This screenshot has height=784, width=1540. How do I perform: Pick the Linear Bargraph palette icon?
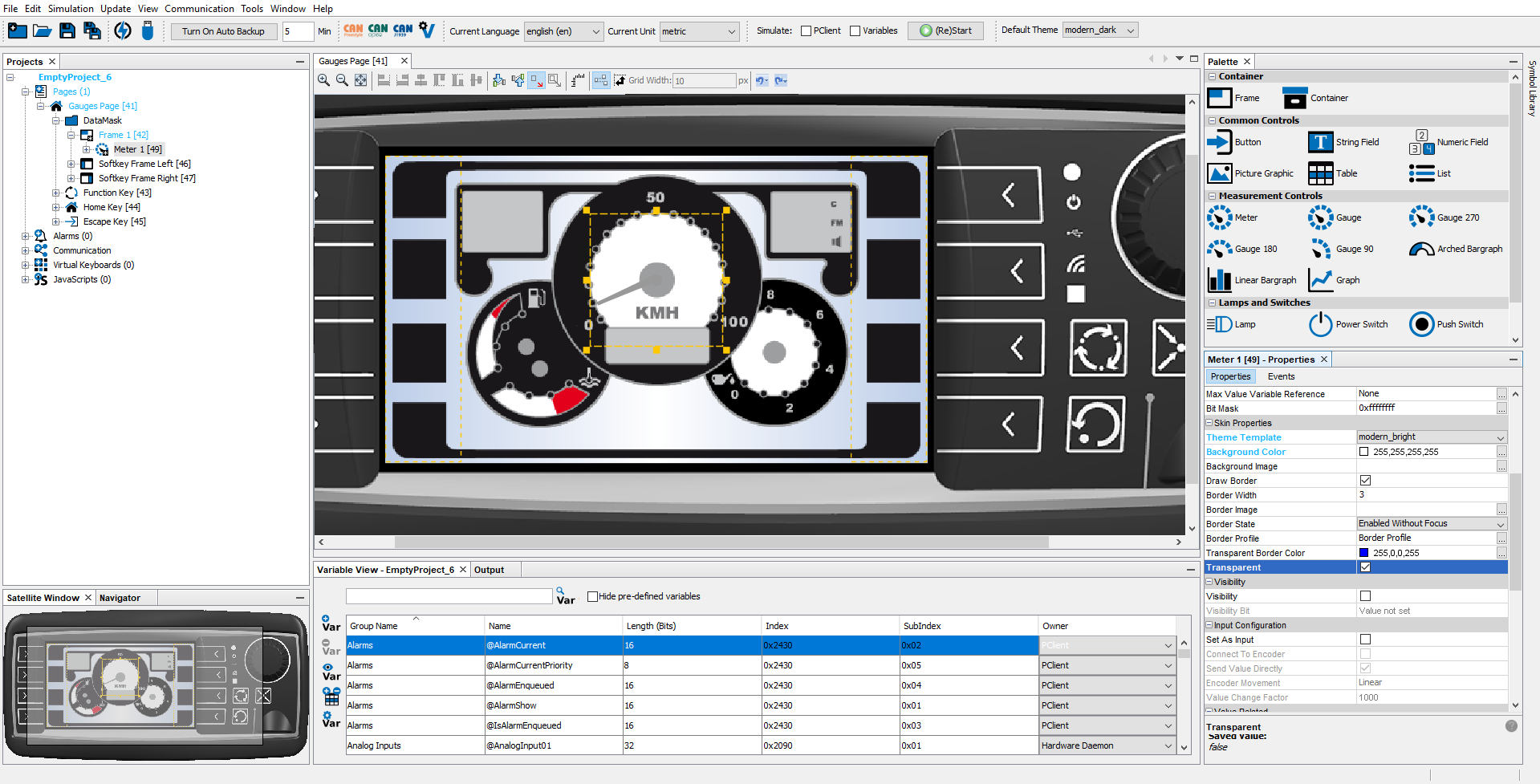[x=1220, y=280]
